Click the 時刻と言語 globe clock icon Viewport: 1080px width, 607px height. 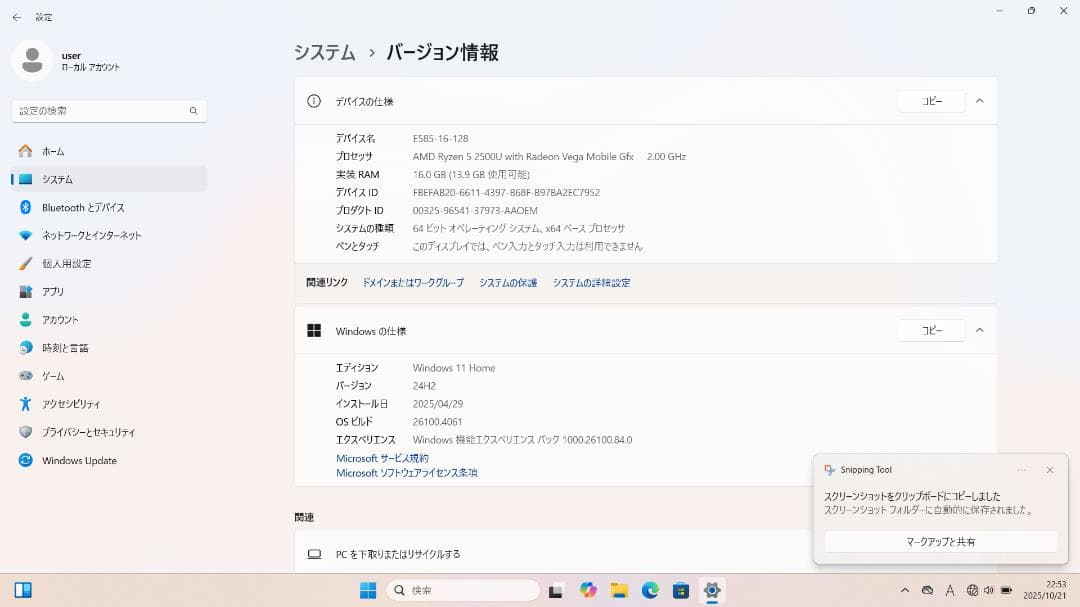25,348
